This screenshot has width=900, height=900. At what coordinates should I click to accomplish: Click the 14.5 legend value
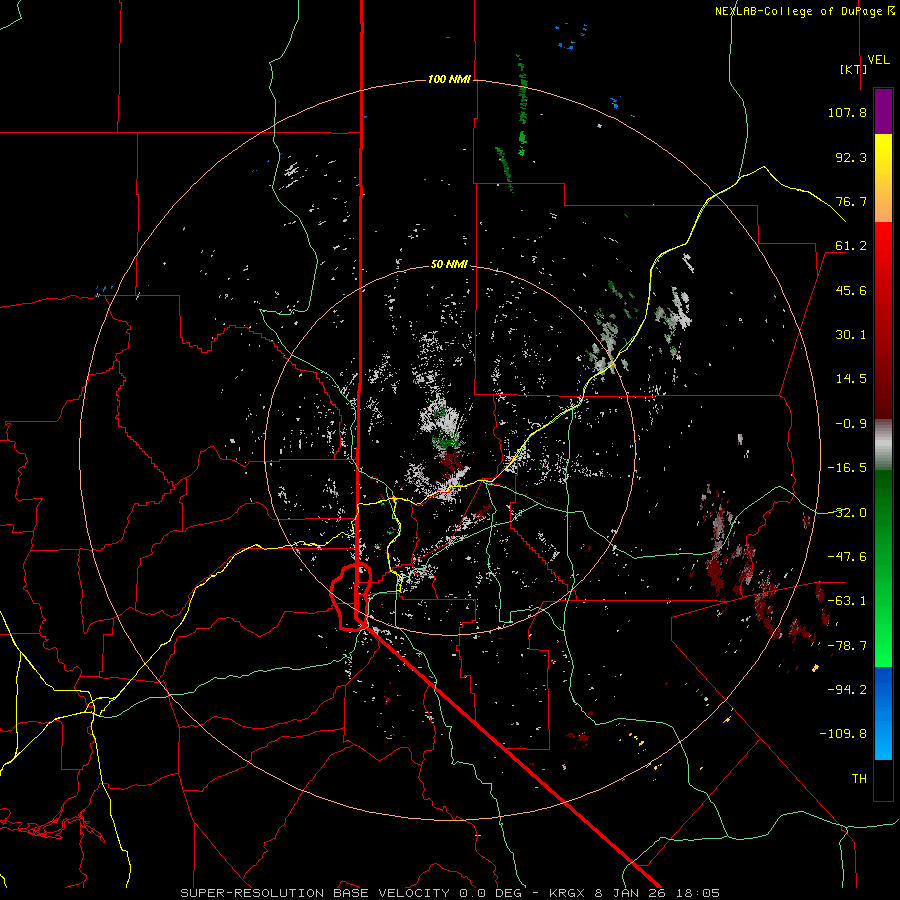[x=851, y=379]
